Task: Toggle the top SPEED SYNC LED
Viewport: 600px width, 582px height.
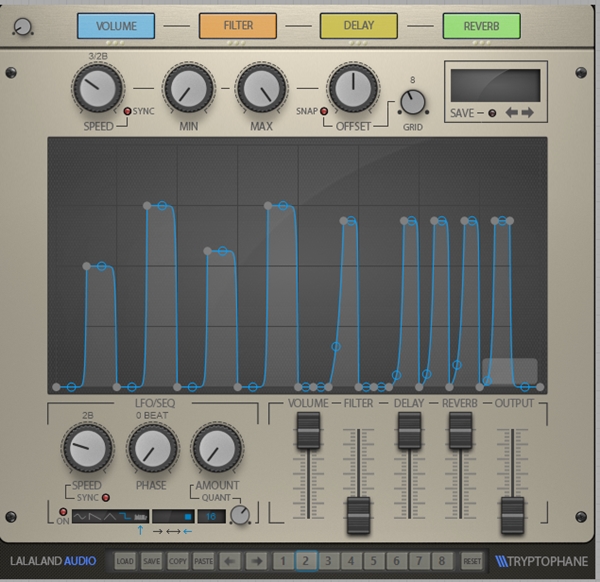Action: click(127, 110)
